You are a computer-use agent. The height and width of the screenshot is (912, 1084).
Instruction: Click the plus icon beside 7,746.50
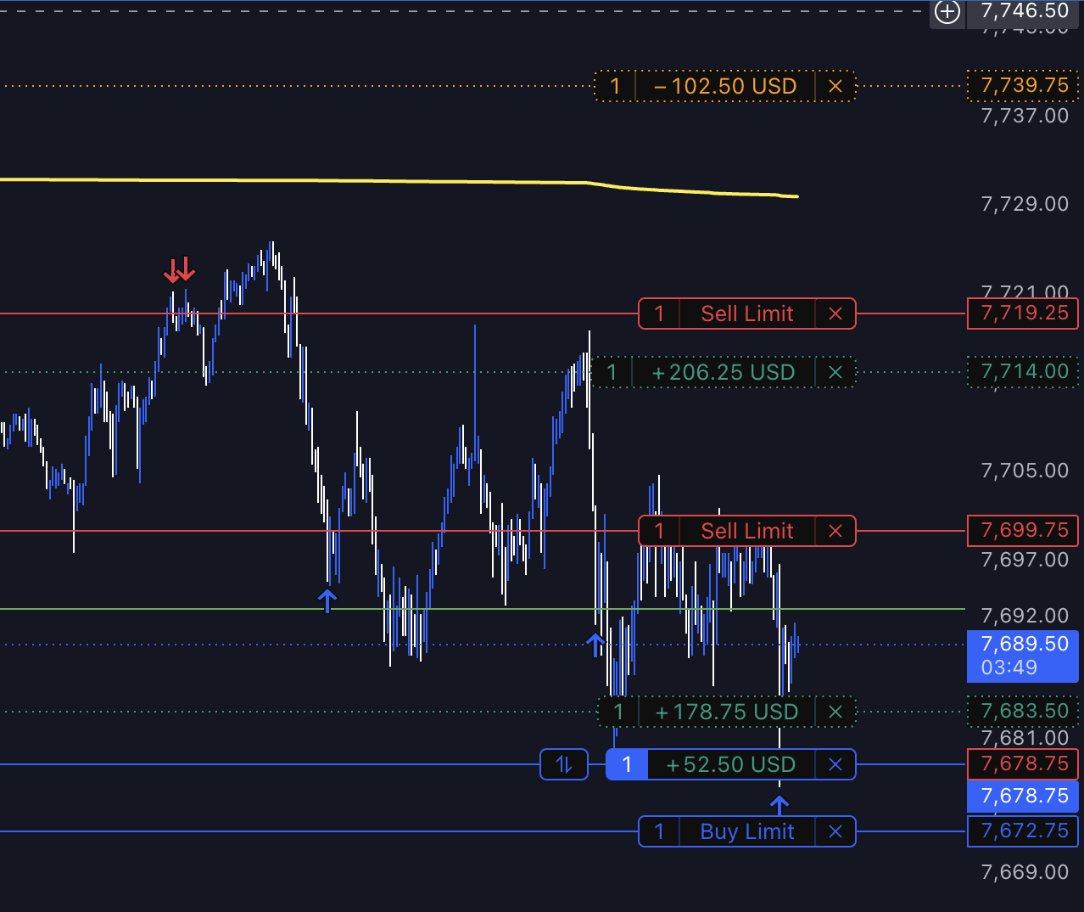[x=946, y=11]
